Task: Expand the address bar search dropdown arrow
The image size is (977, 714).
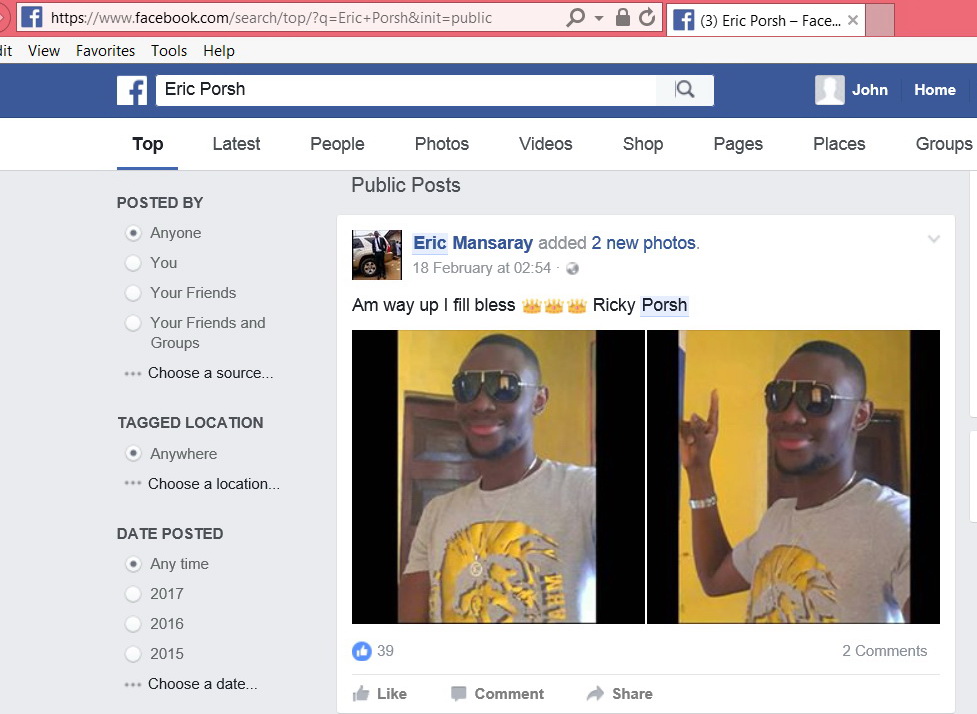Action: pyautogui.click(x=599, y=18)
